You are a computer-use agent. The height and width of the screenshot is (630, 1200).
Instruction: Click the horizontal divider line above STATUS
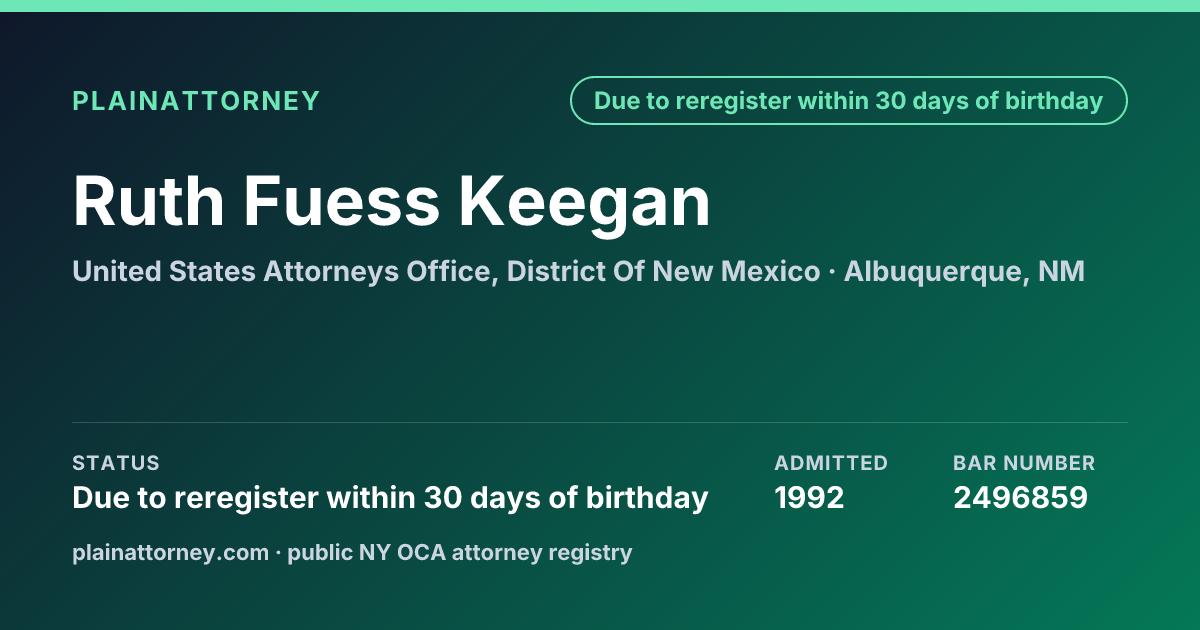coord(600,422)
